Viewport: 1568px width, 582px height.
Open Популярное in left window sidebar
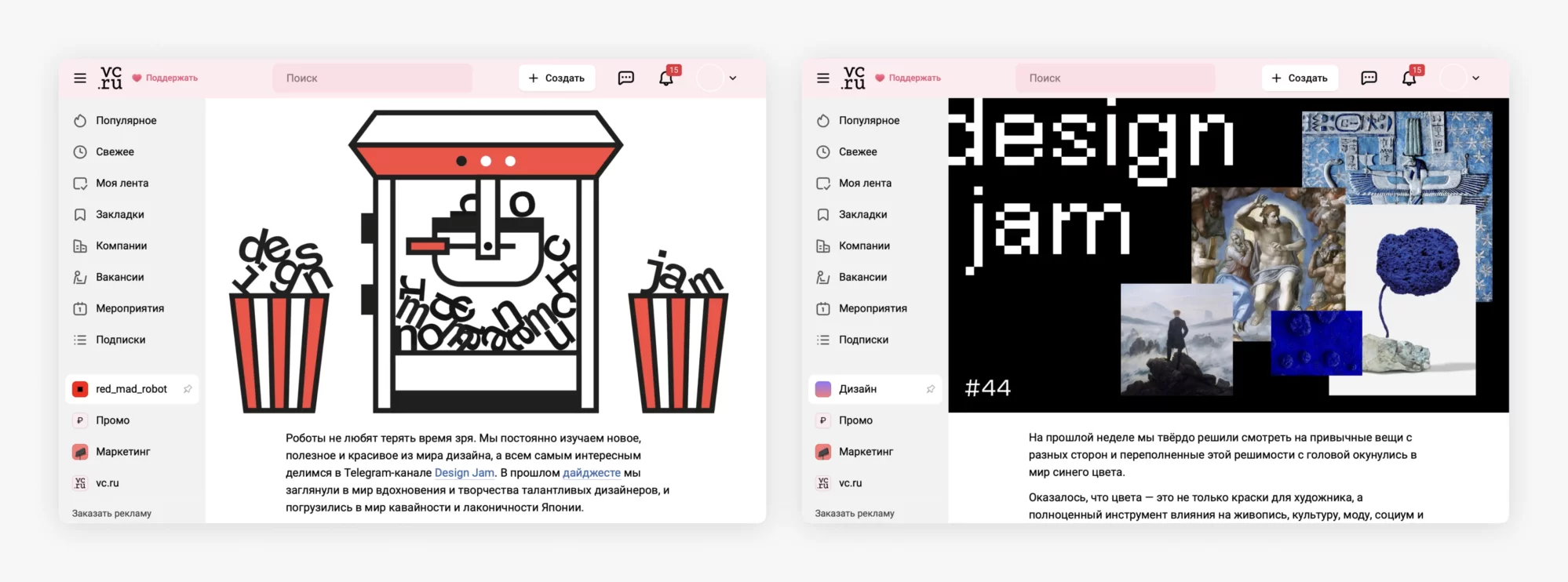(x=126, y=120)
